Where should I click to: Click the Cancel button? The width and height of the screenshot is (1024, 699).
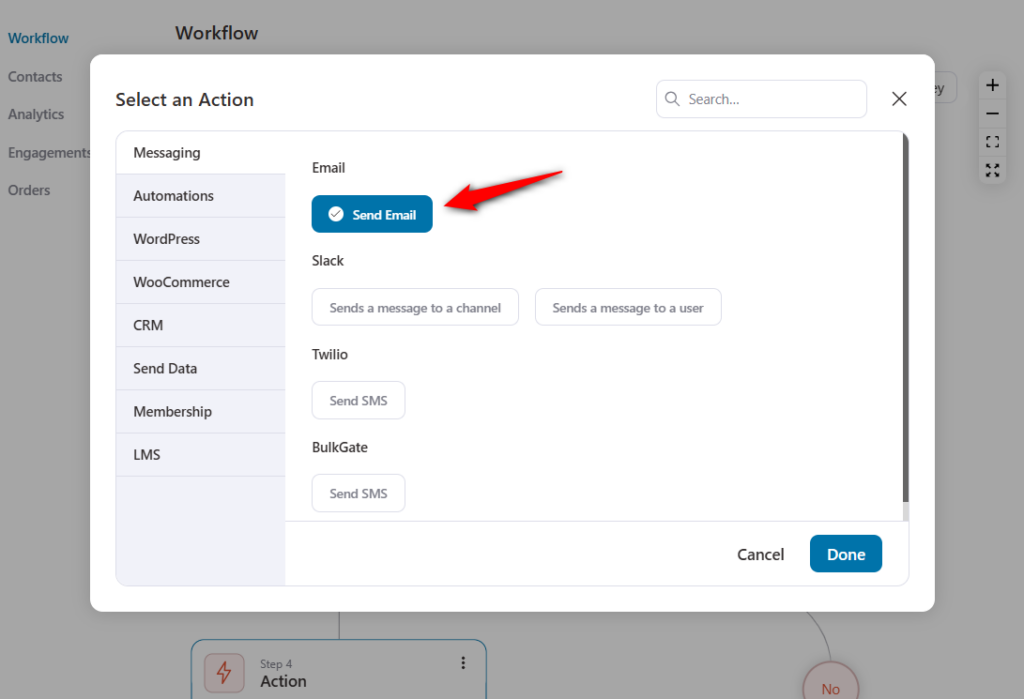pos(760,554)
